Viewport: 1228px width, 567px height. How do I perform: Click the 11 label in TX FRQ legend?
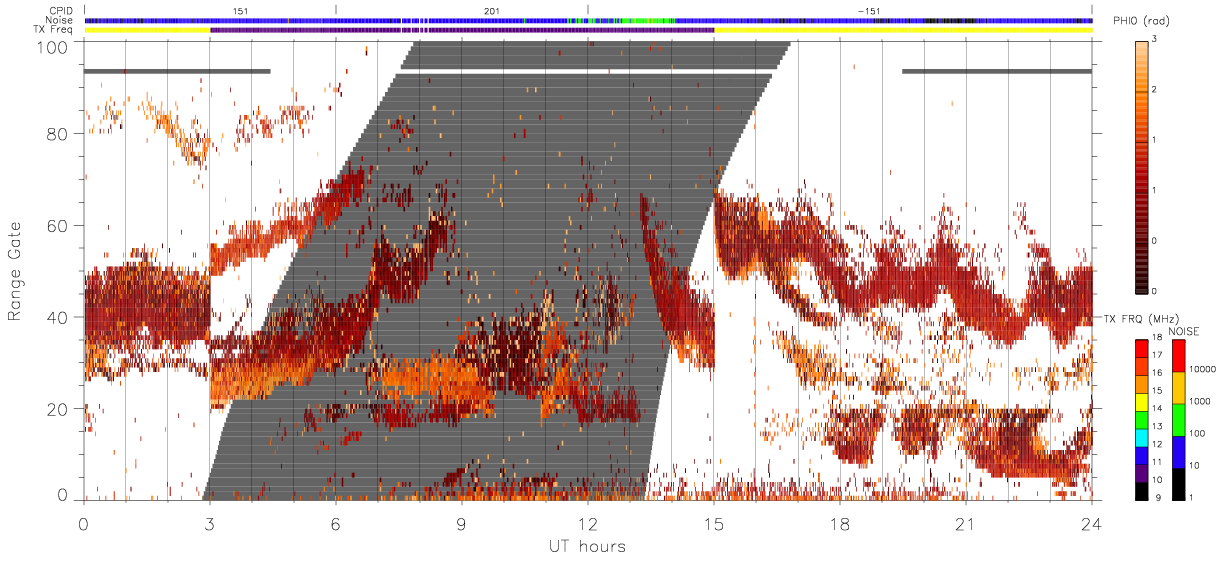1157,461
